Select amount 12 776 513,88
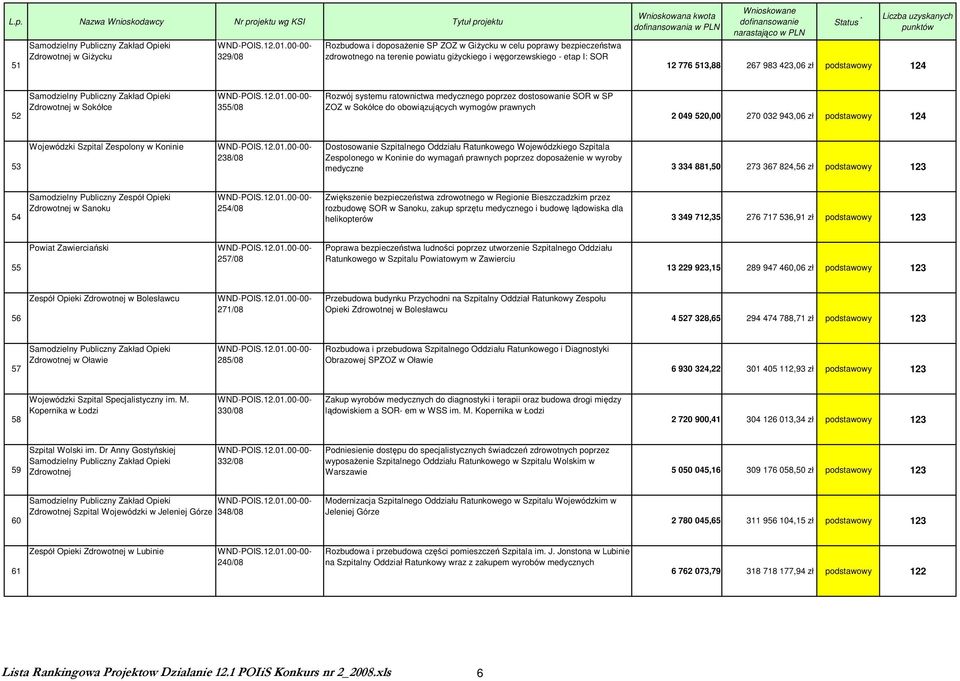This screenshot has width=960, height=681. pyautogui.click(x=694, y=66)
